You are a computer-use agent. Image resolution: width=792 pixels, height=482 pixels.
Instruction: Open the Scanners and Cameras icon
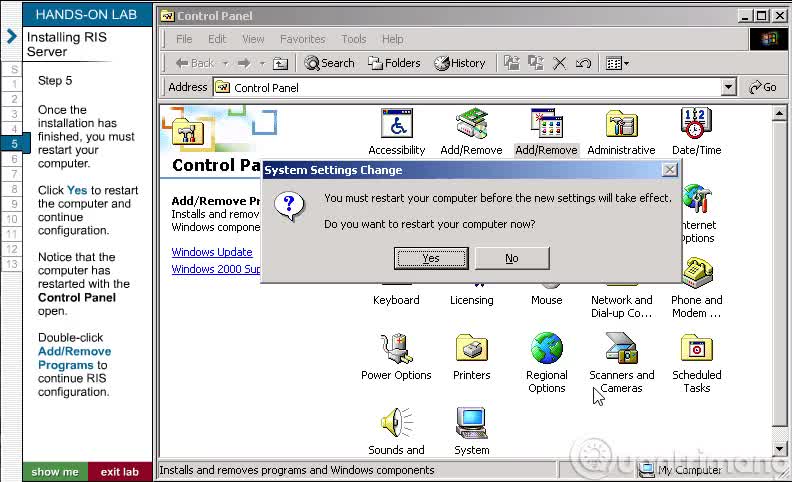click(x=621, y=348)
